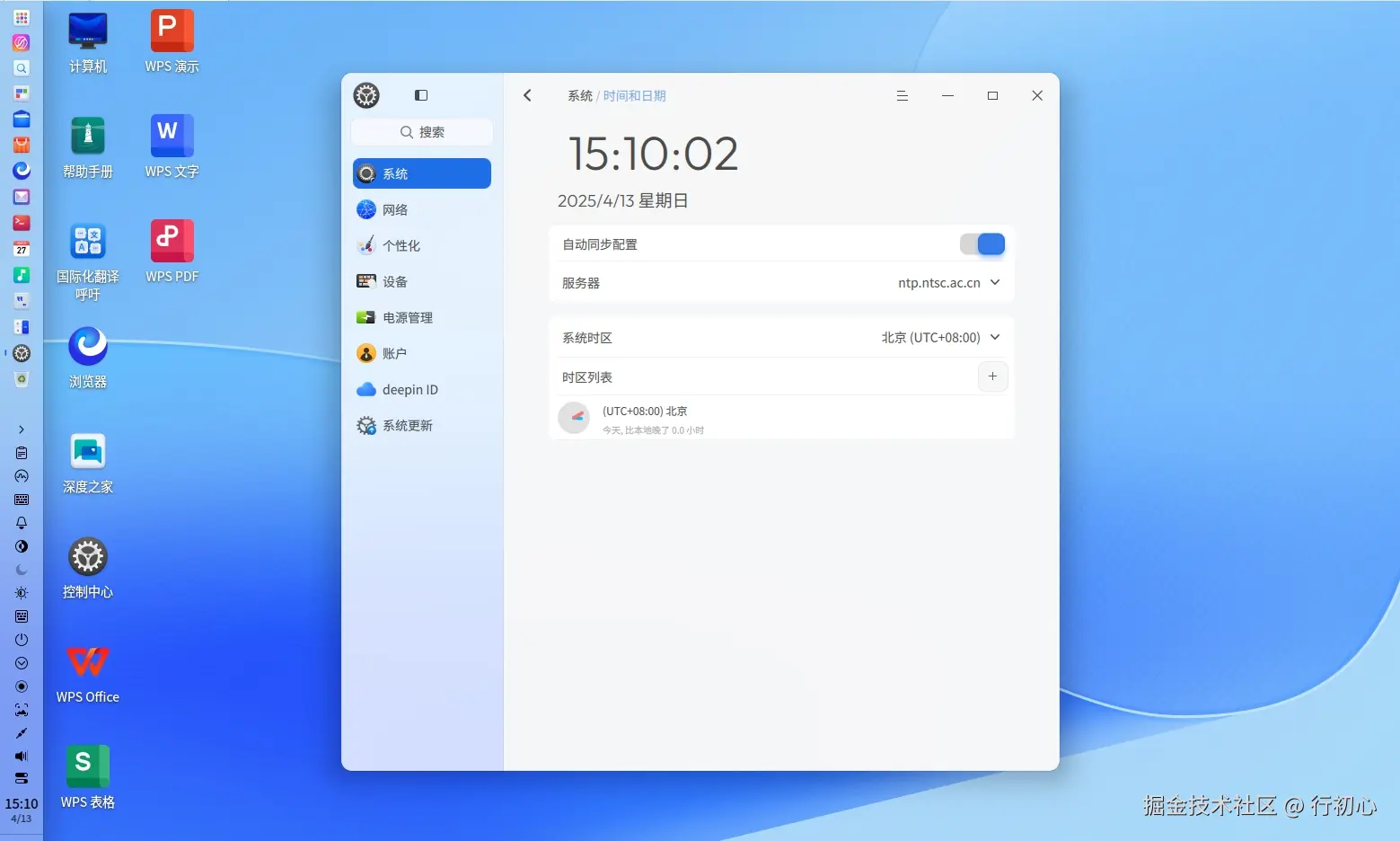Open the clipboard tray icon

[22, 453]
